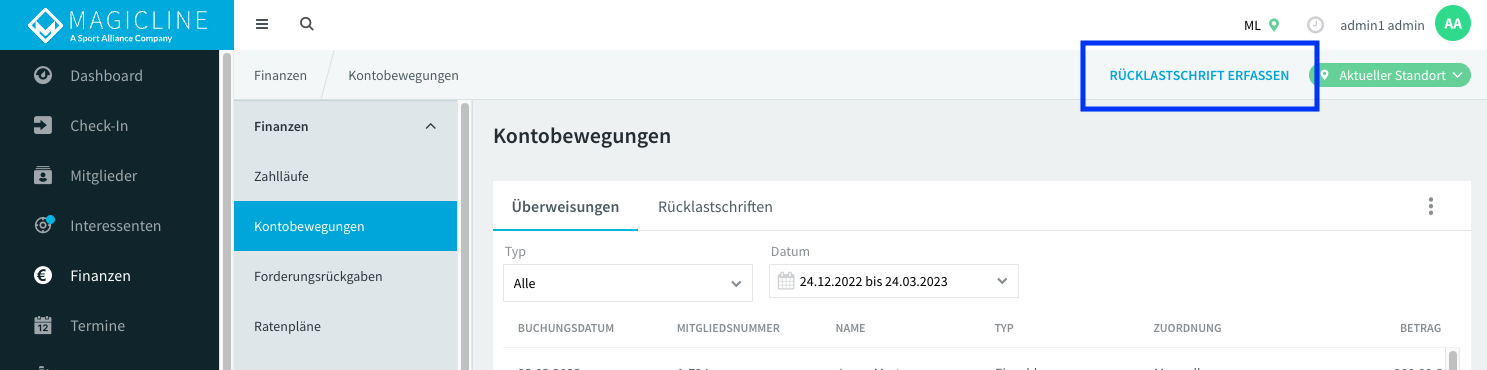This screenshot has height=370, width=1487.
Task: Open the three-dot options menu
Action: (1431, 206)
